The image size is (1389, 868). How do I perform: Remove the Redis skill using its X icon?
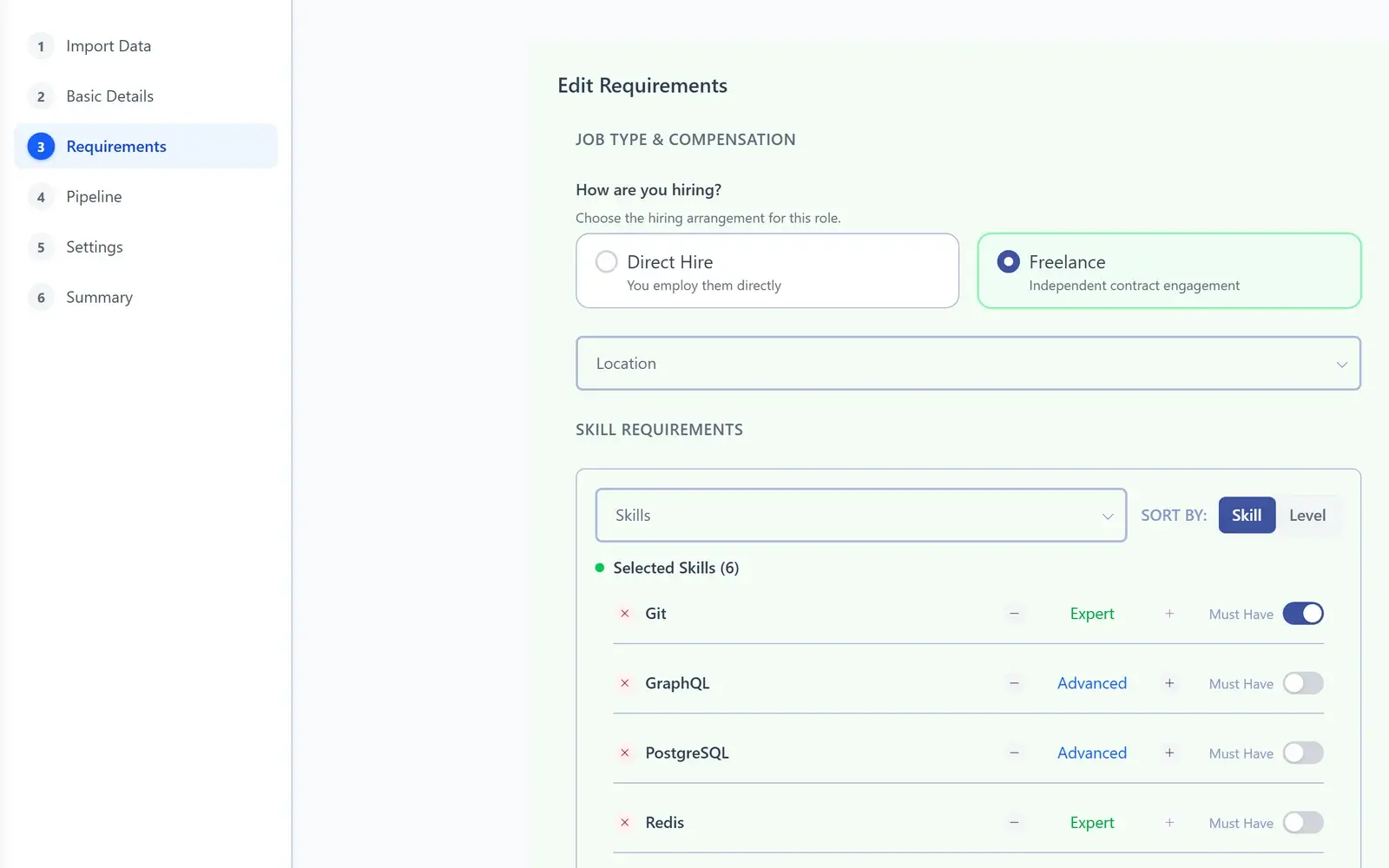pos(624,822)
